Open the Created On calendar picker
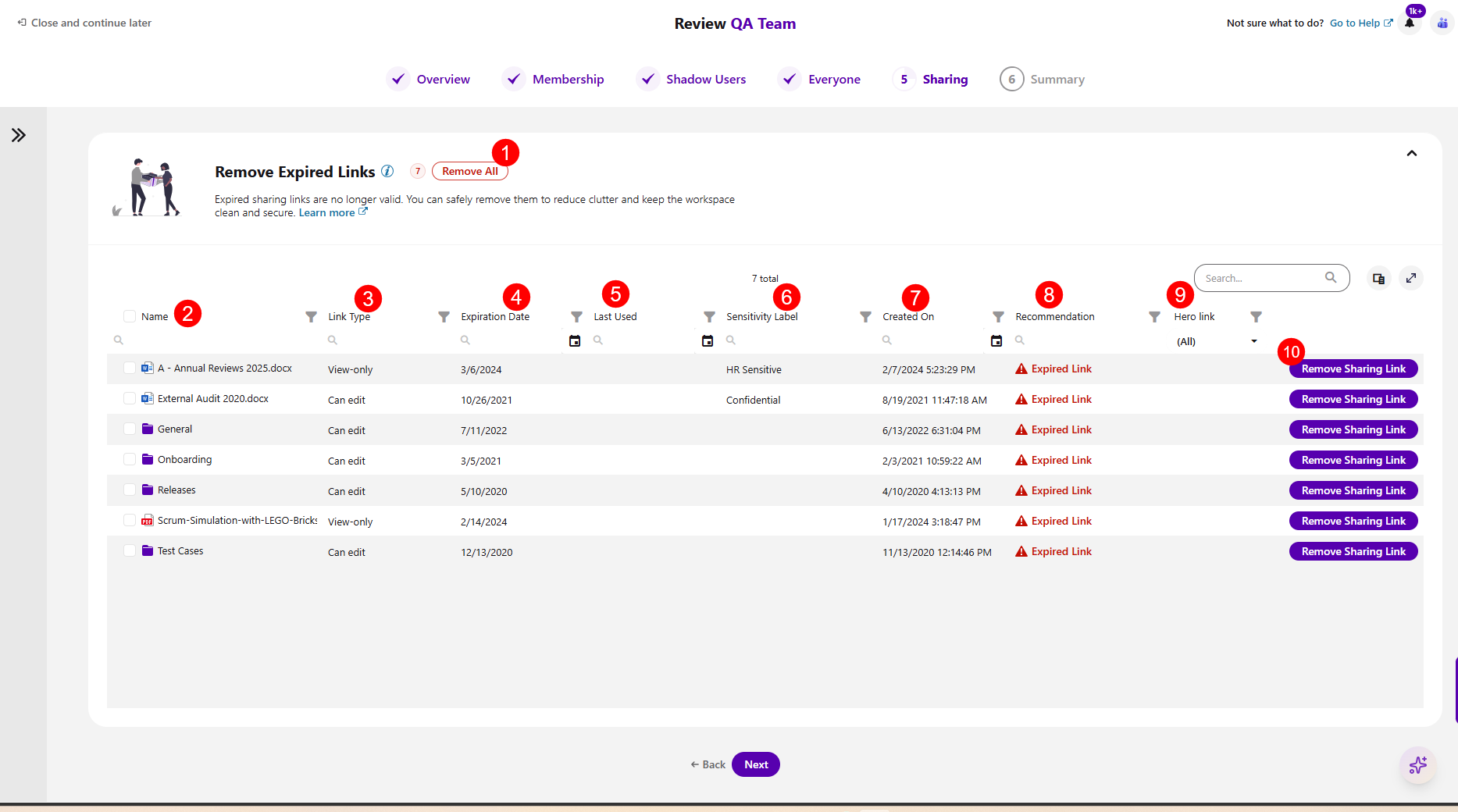This screenshot has height=812, width=1458. point(996,340)
